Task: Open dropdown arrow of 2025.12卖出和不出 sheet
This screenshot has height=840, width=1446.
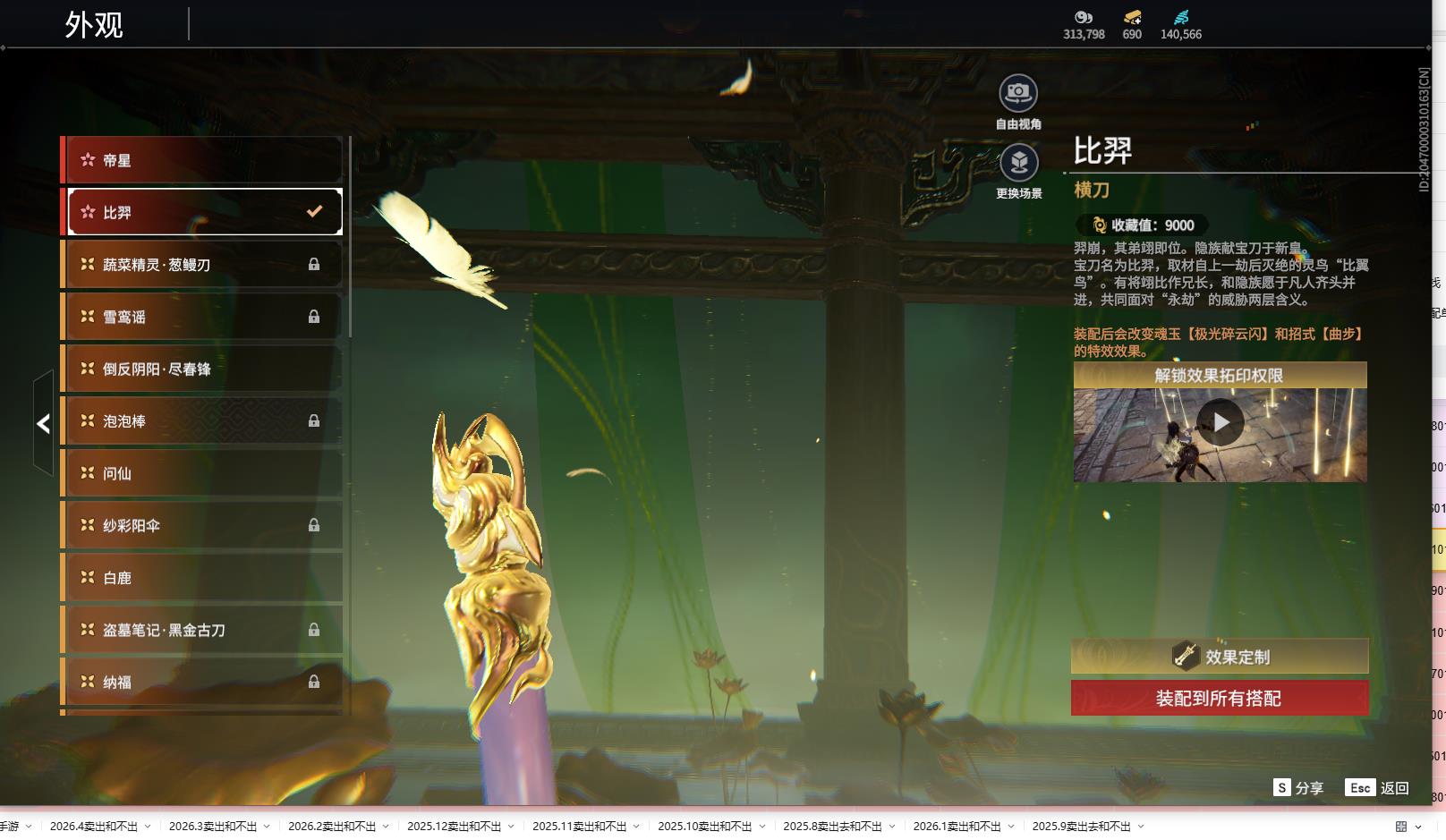Action: click(x=511, y=827)
